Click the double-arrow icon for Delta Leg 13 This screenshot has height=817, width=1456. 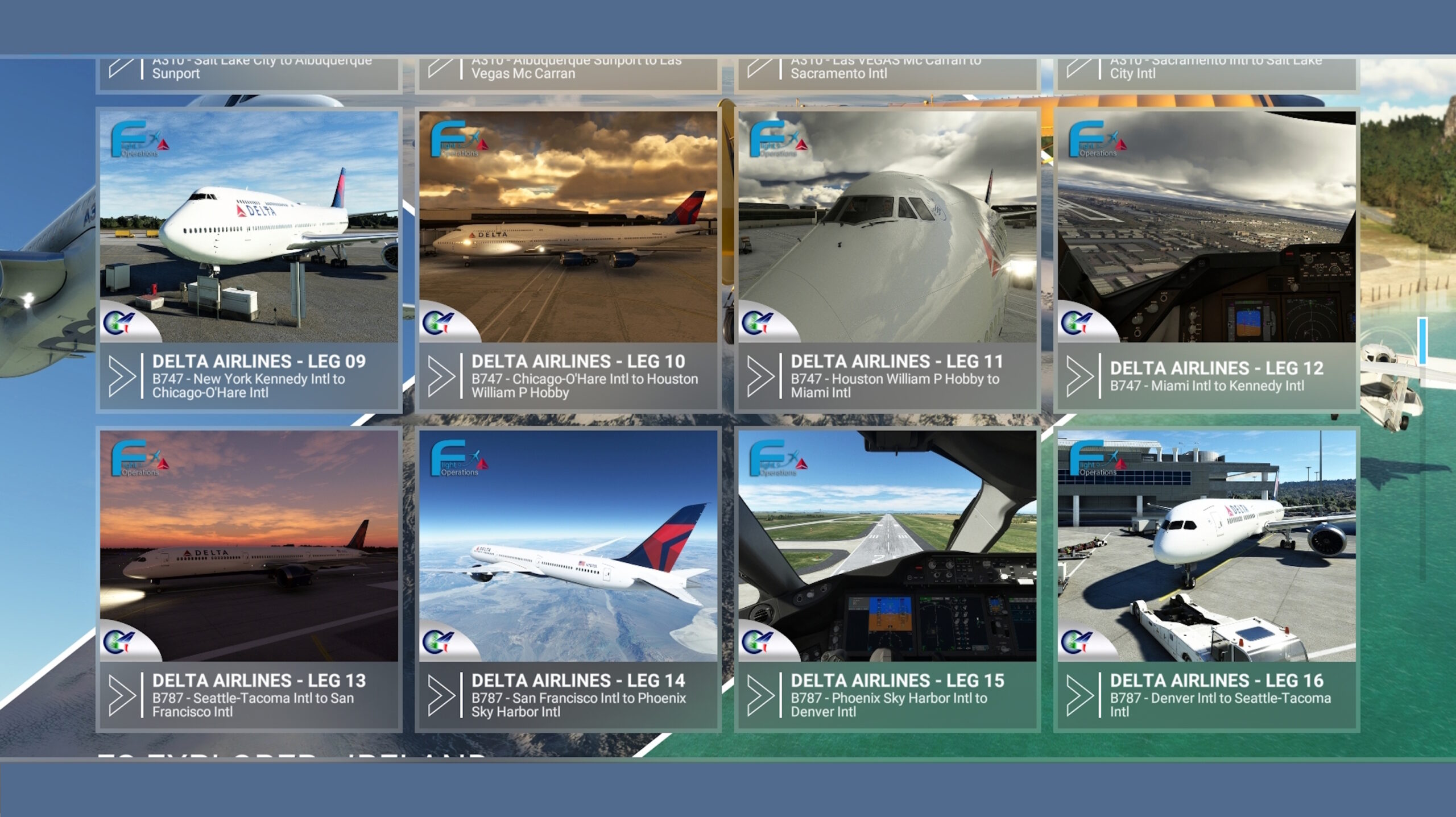pos(122,695)
